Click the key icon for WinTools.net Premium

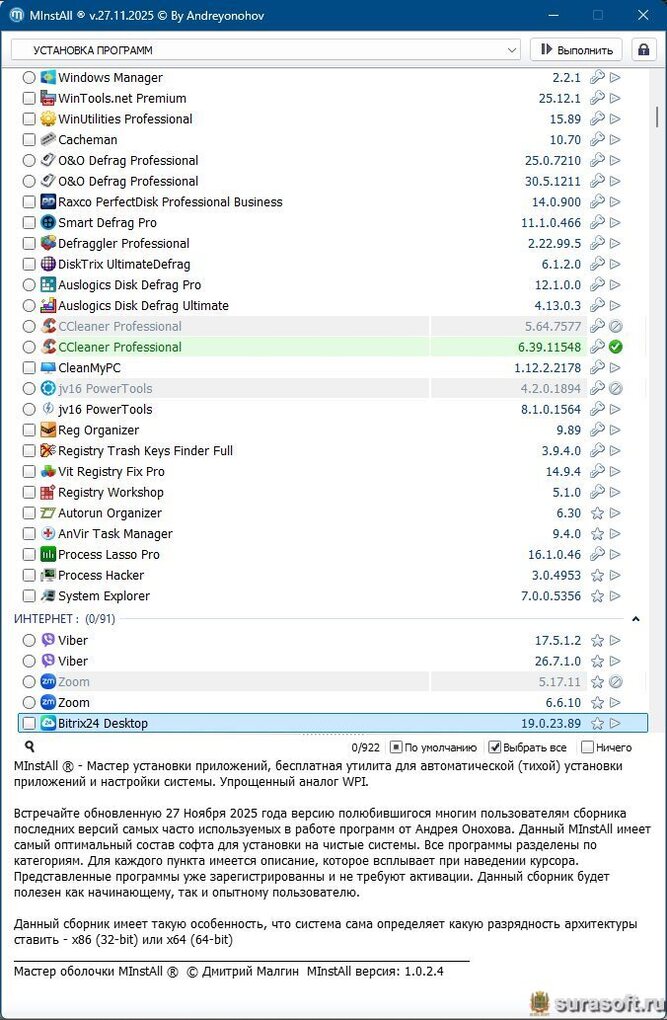point(597,98)
